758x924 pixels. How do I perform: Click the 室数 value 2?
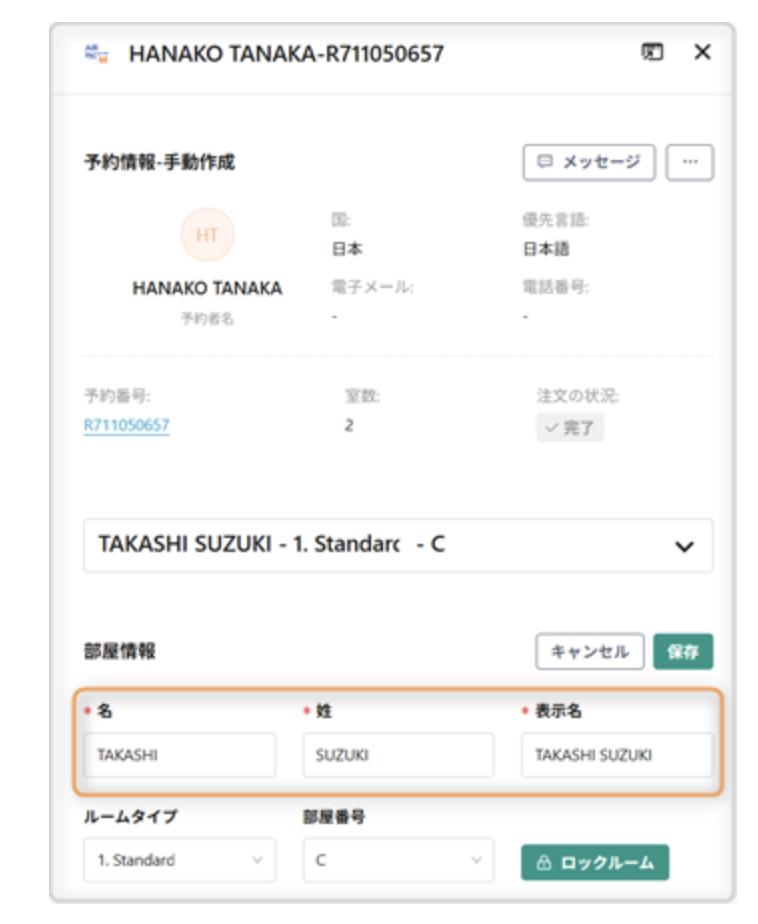tap(349, 425)
